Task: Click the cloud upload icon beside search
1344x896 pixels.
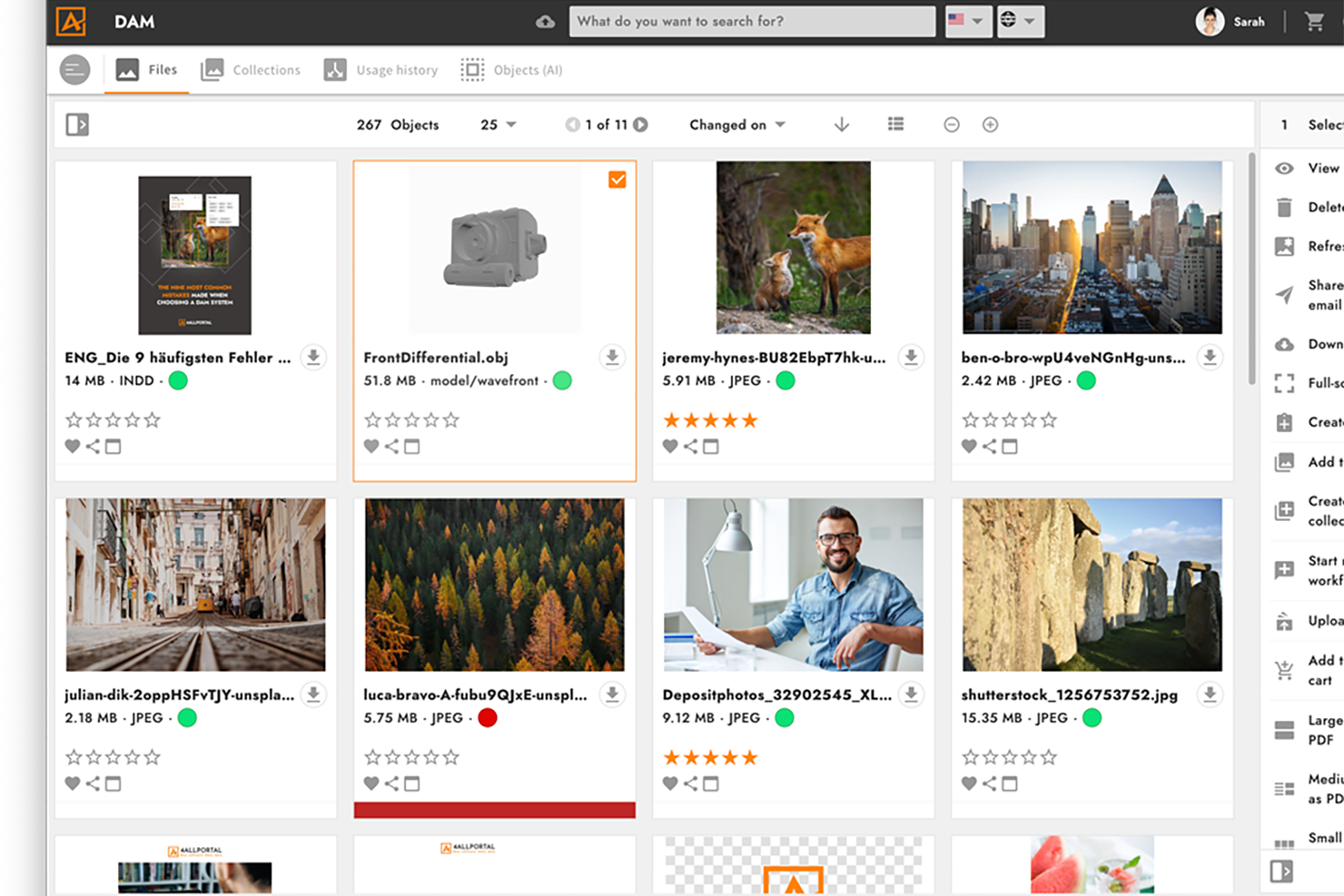Action: point(545,22)
